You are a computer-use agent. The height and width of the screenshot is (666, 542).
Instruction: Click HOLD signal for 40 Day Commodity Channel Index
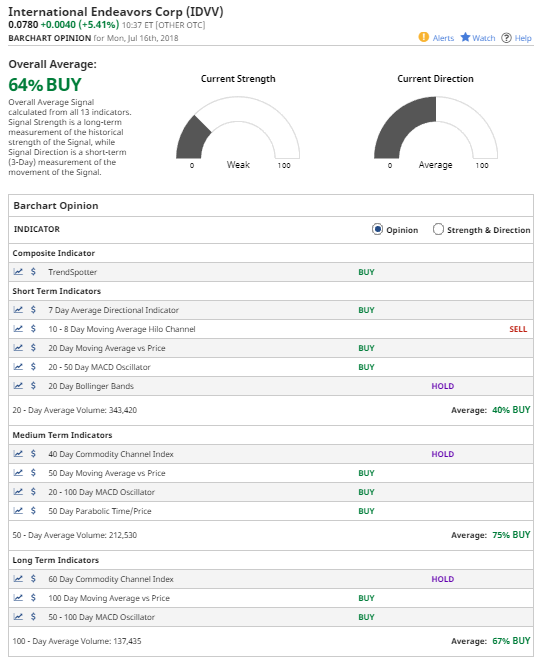pos(443,454)
